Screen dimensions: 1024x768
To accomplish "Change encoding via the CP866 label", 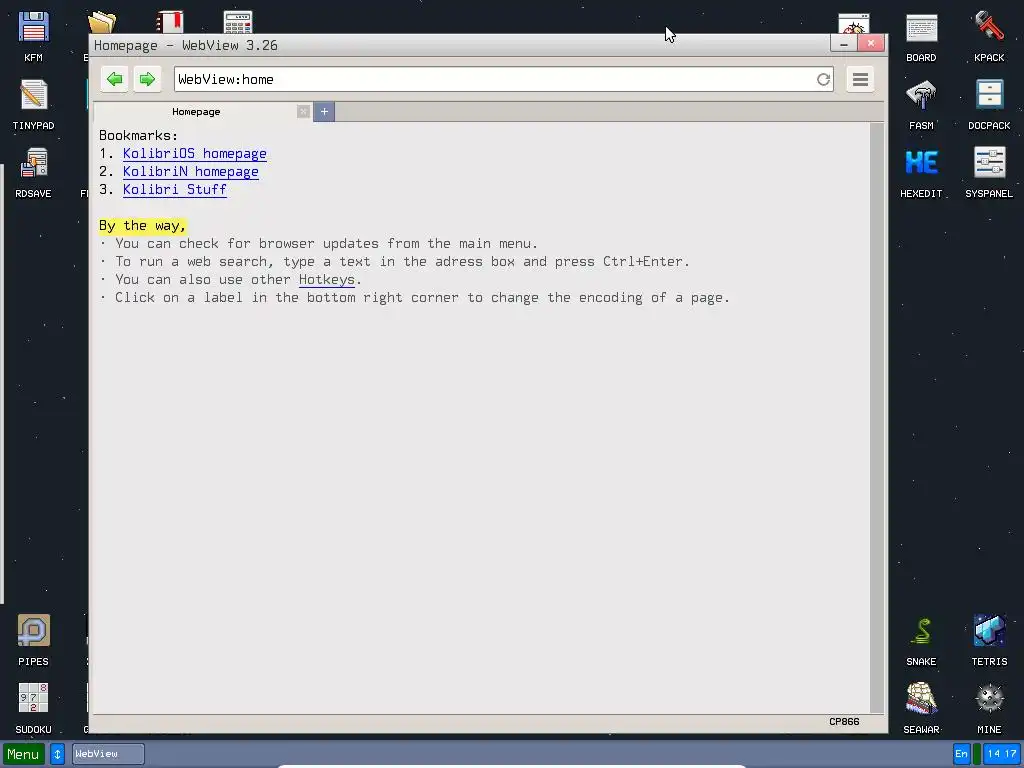I will (x=844, y=722).
